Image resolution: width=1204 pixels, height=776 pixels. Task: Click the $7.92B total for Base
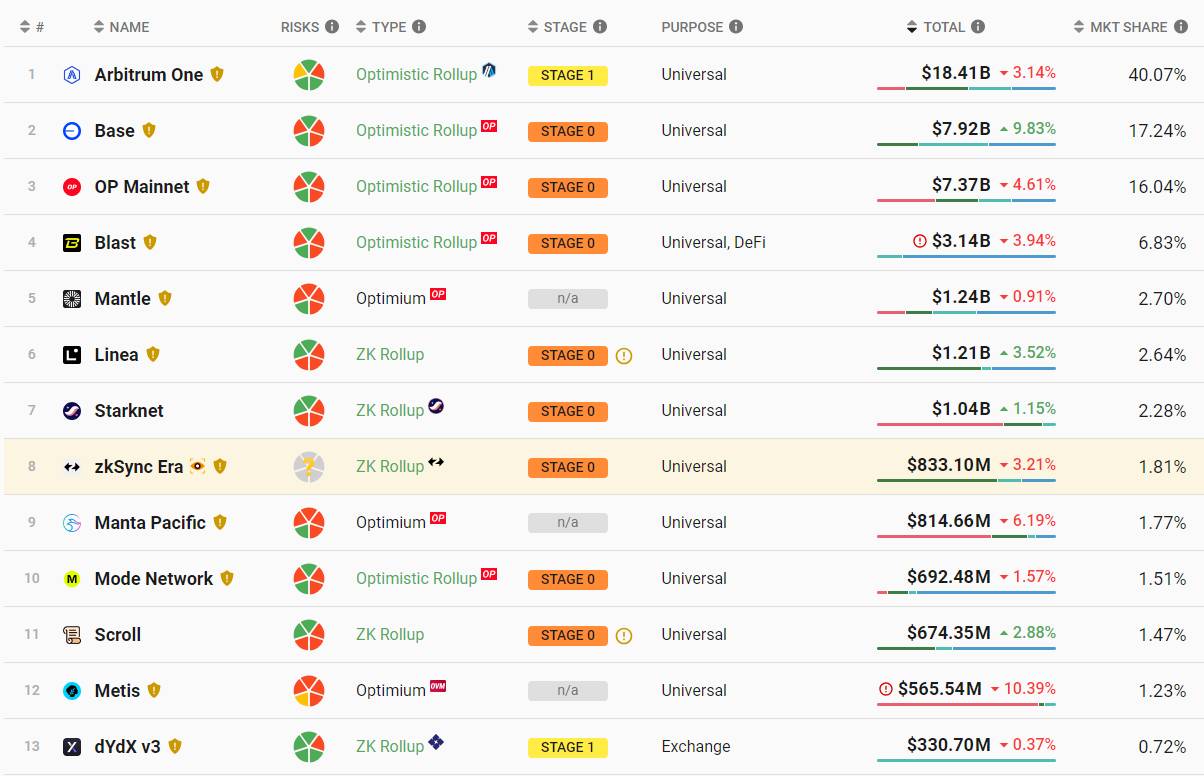tap(961, 129)
